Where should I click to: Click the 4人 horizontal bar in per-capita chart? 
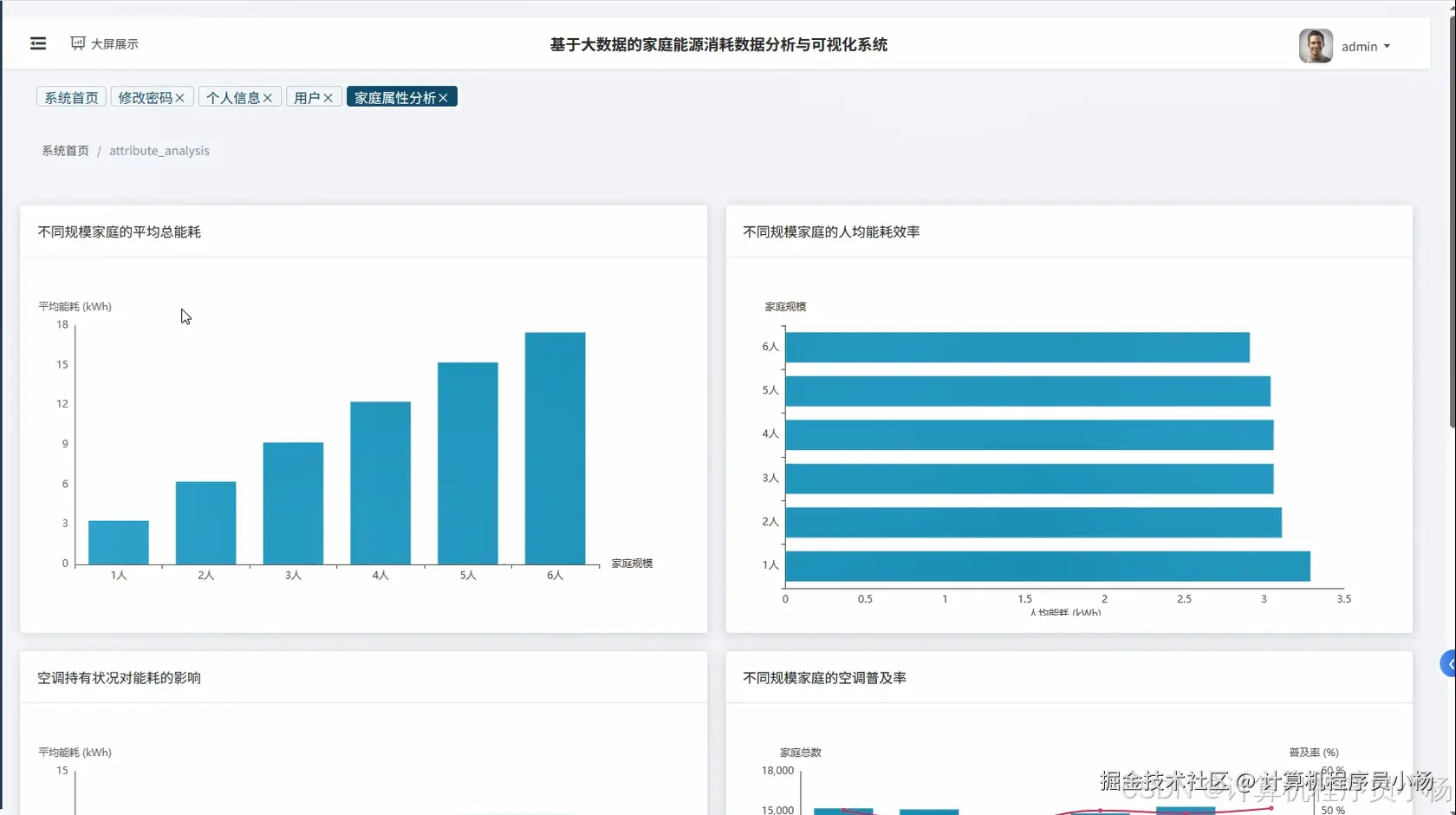pyautogui.click(x=1030, y=434)
